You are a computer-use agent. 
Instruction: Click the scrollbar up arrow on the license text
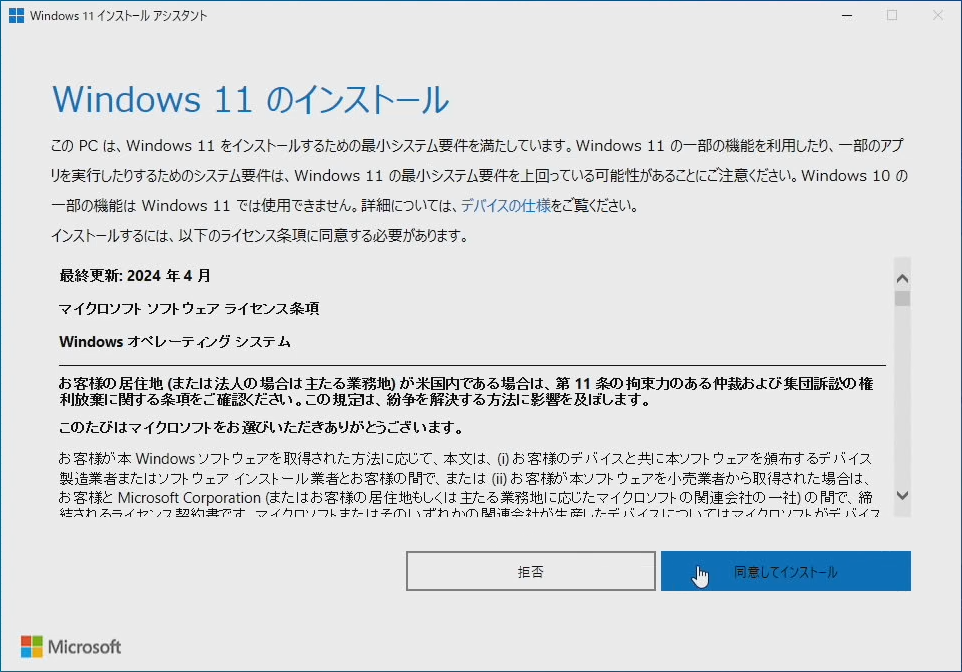coord(901,277)
